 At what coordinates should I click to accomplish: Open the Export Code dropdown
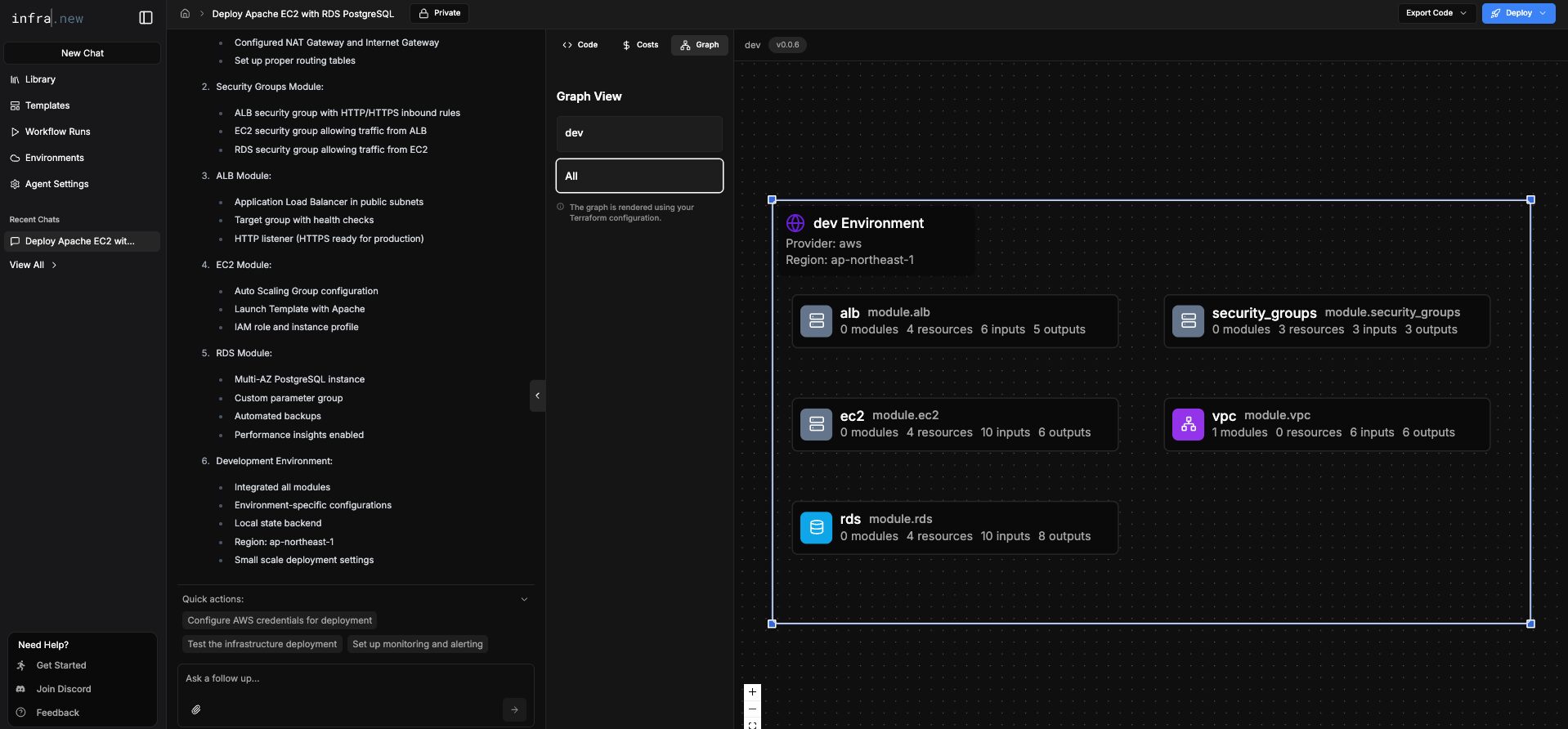[x=1436, y=13]
